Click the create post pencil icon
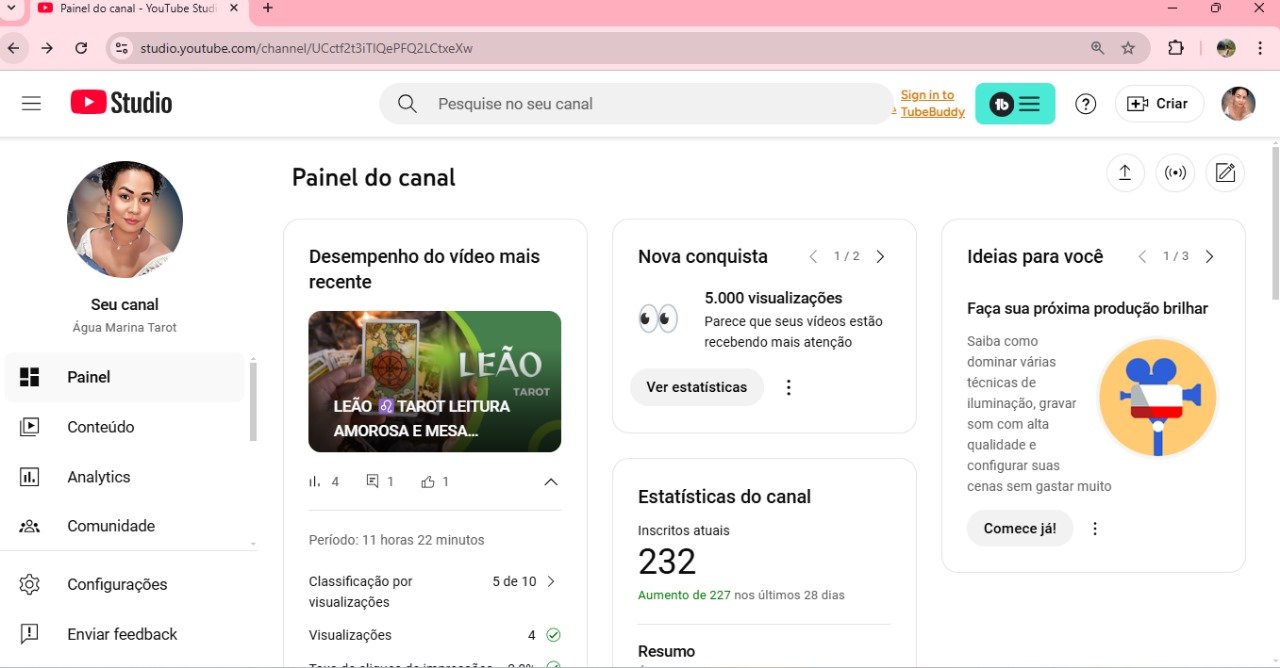 (1225, 173)
